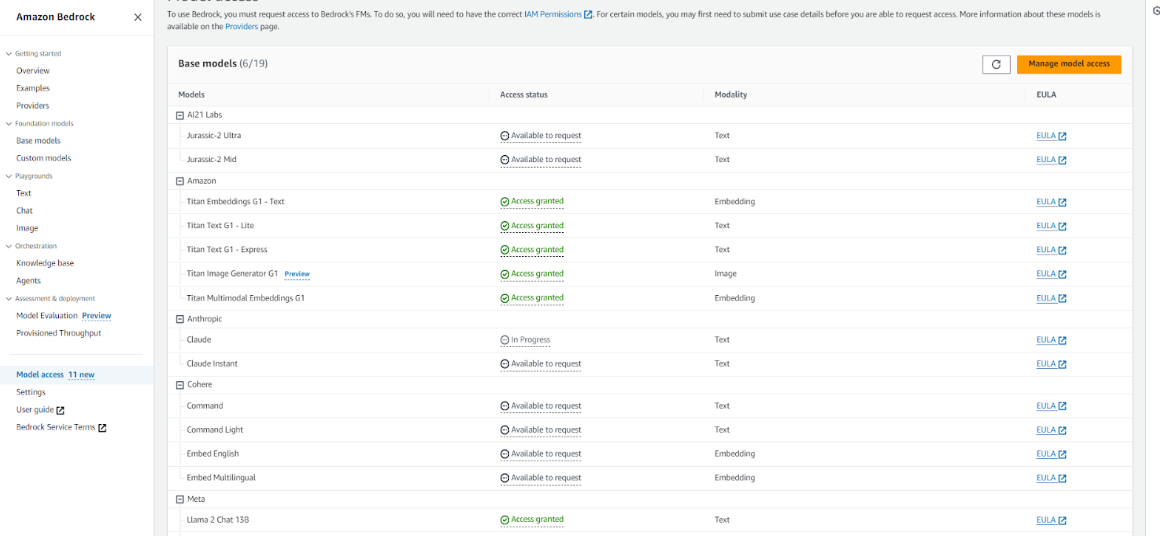Collapse the Foundation models sidebar section
This screenshot has height=536, width=1160.
[9, 124]
